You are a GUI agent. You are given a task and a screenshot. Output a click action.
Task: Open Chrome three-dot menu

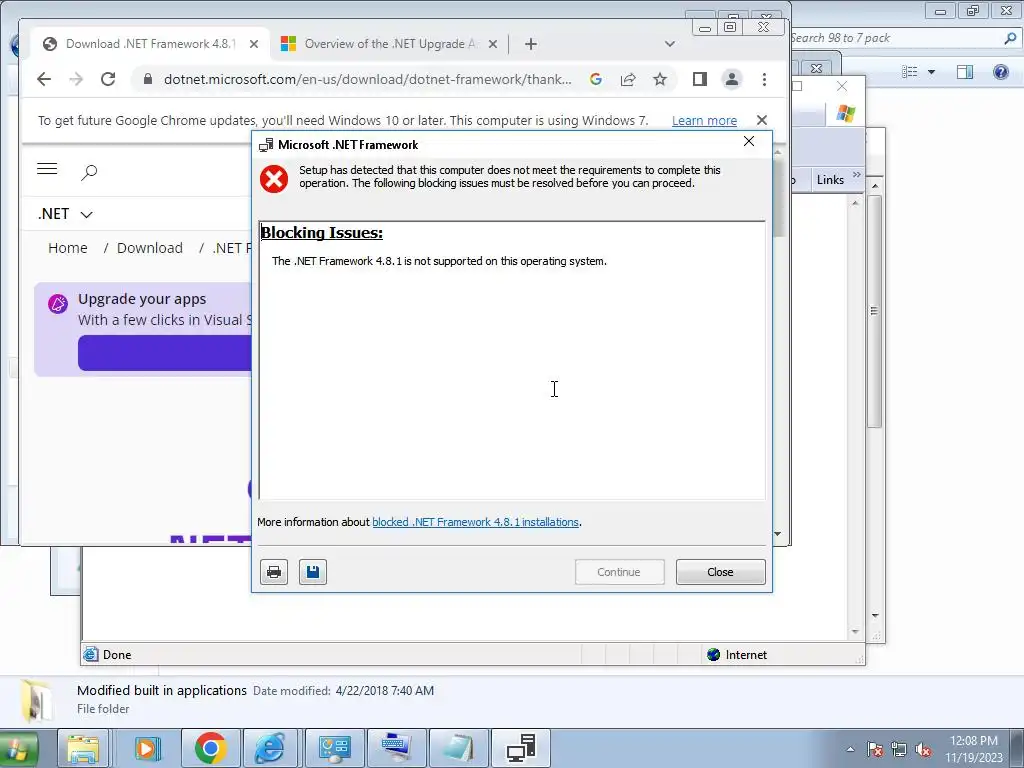tap(764, 79)
